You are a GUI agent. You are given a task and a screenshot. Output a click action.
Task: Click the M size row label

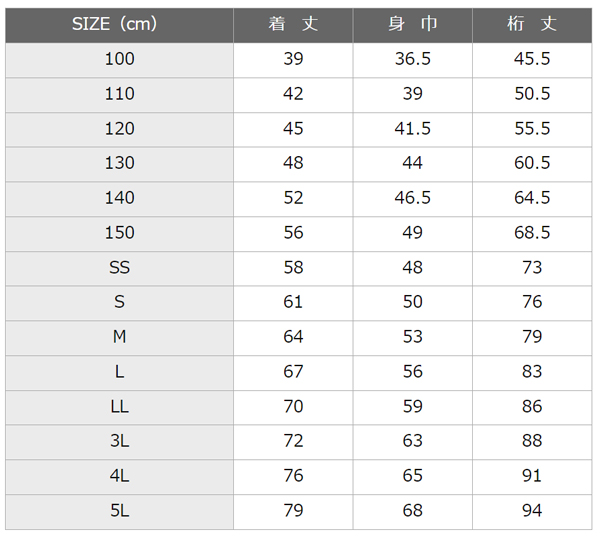119,337
